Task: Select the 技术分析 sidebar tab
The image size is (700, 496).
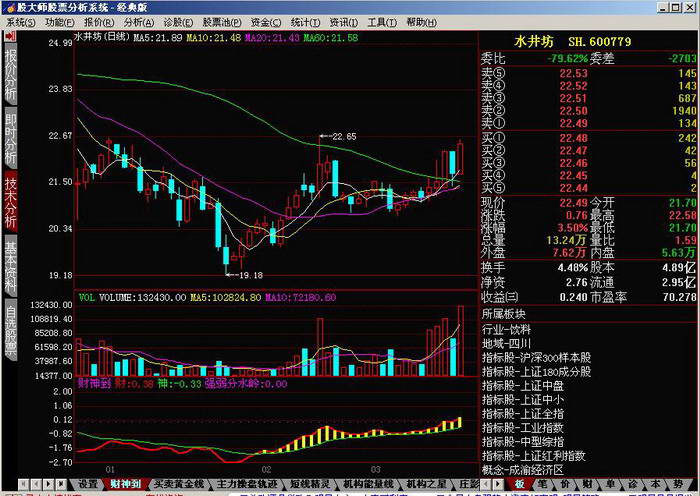Action: [10, 203]
